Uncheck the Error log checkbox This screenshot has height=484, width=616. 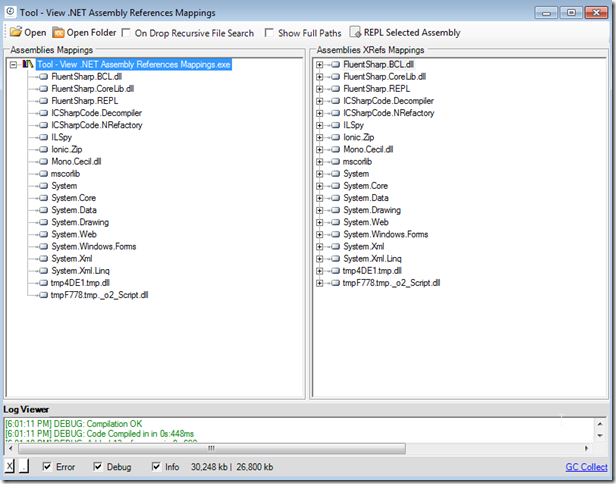click(x=47, y=466)
